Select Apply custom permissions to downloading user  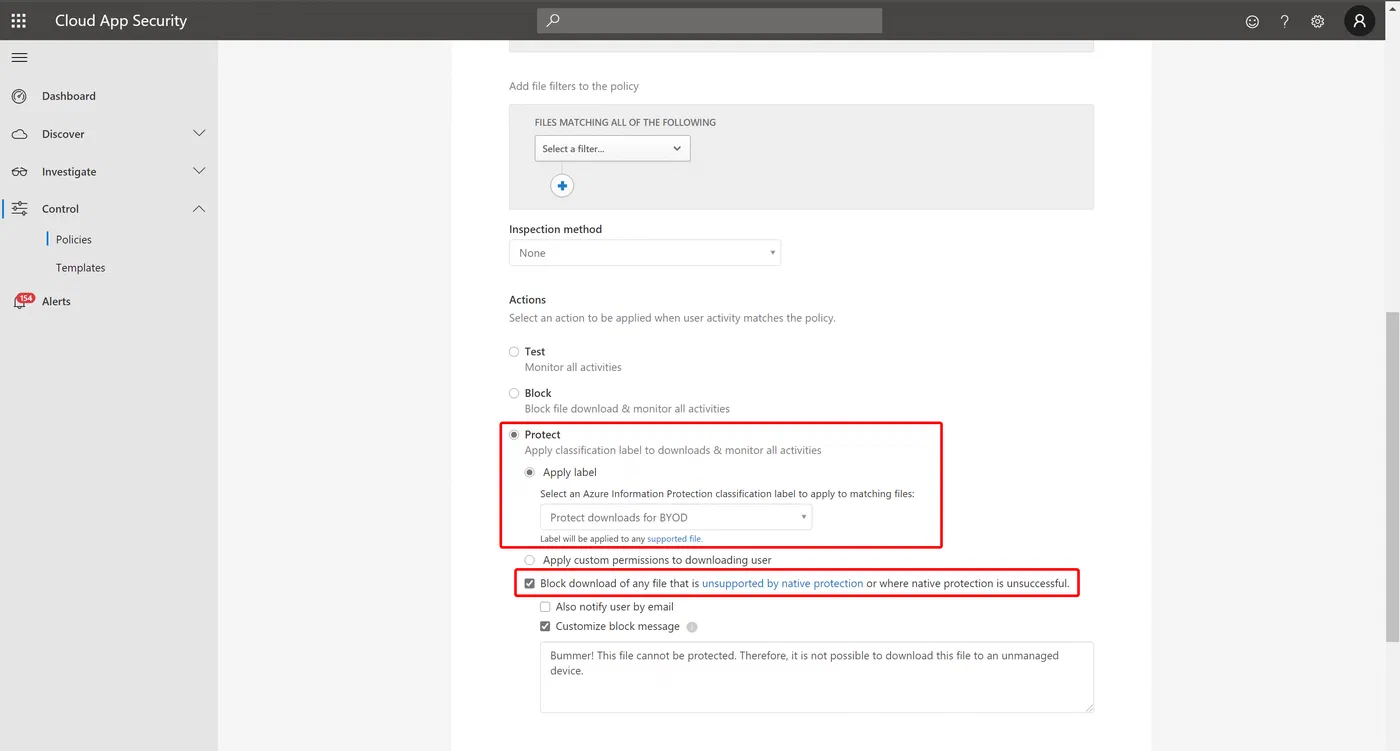tap(530, 560)
